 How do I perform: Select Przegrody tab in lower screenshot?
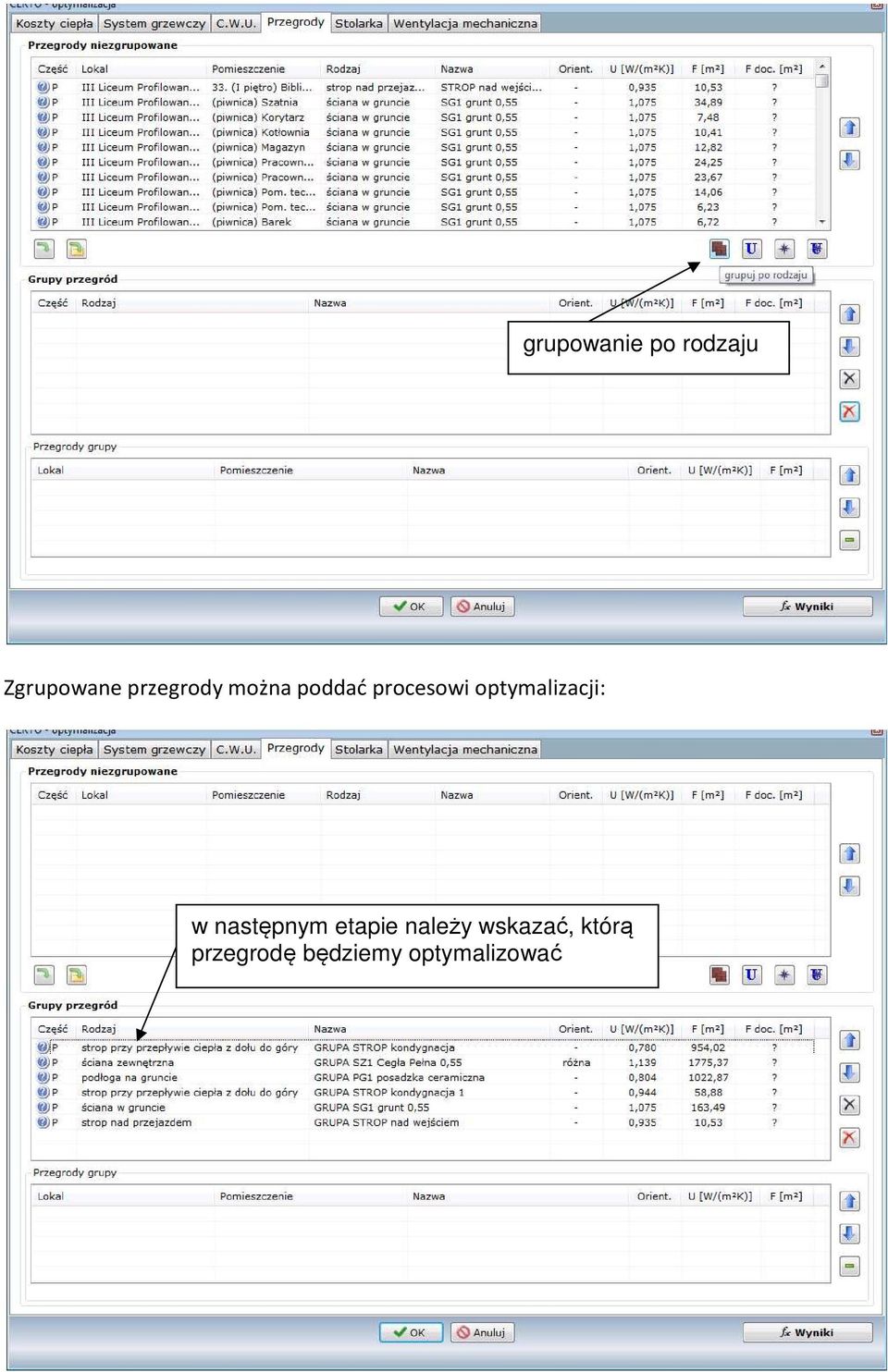tap(295, 748)
